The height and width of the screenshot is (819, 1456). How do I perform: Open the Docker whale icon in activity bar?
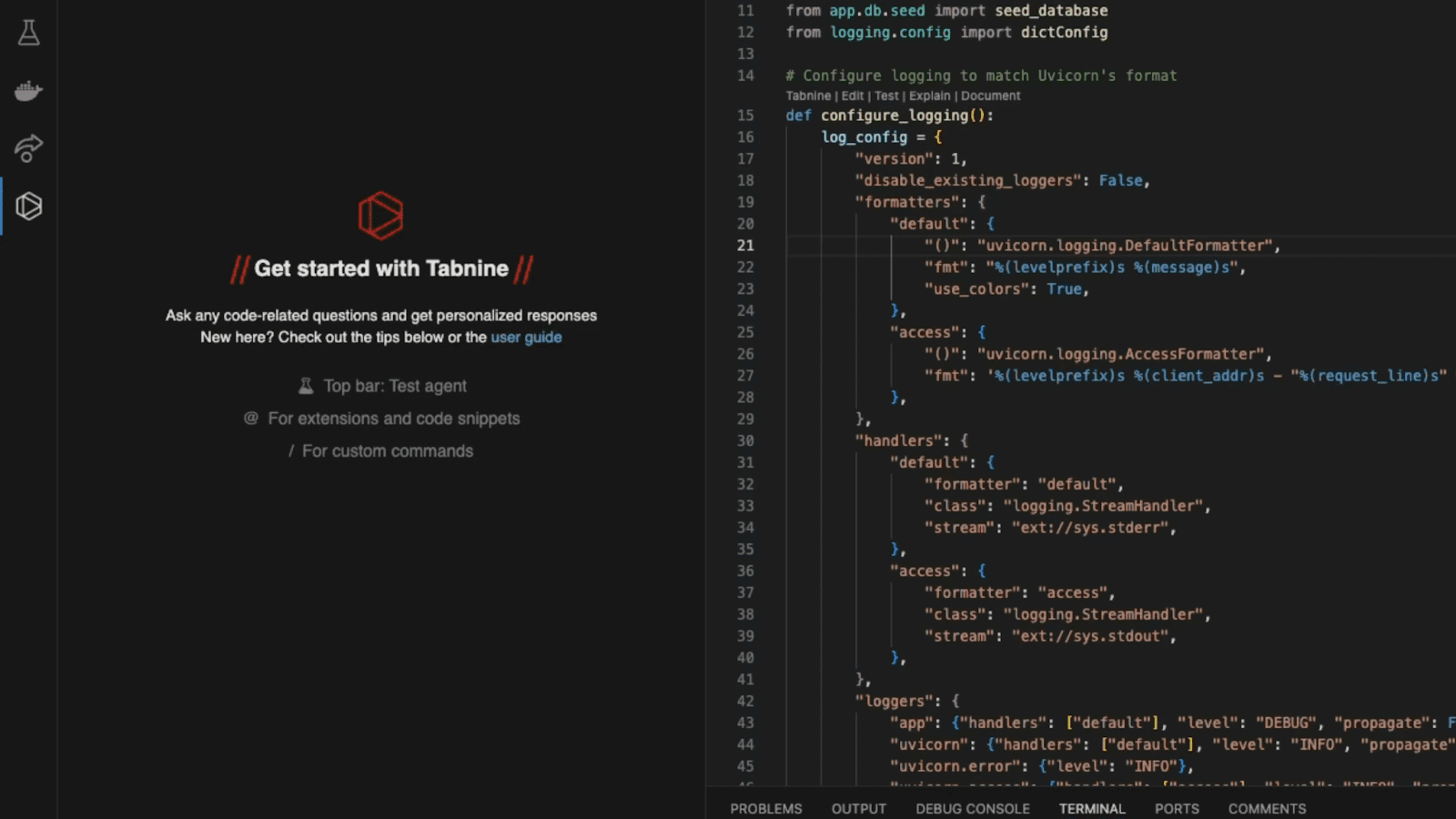29,91
